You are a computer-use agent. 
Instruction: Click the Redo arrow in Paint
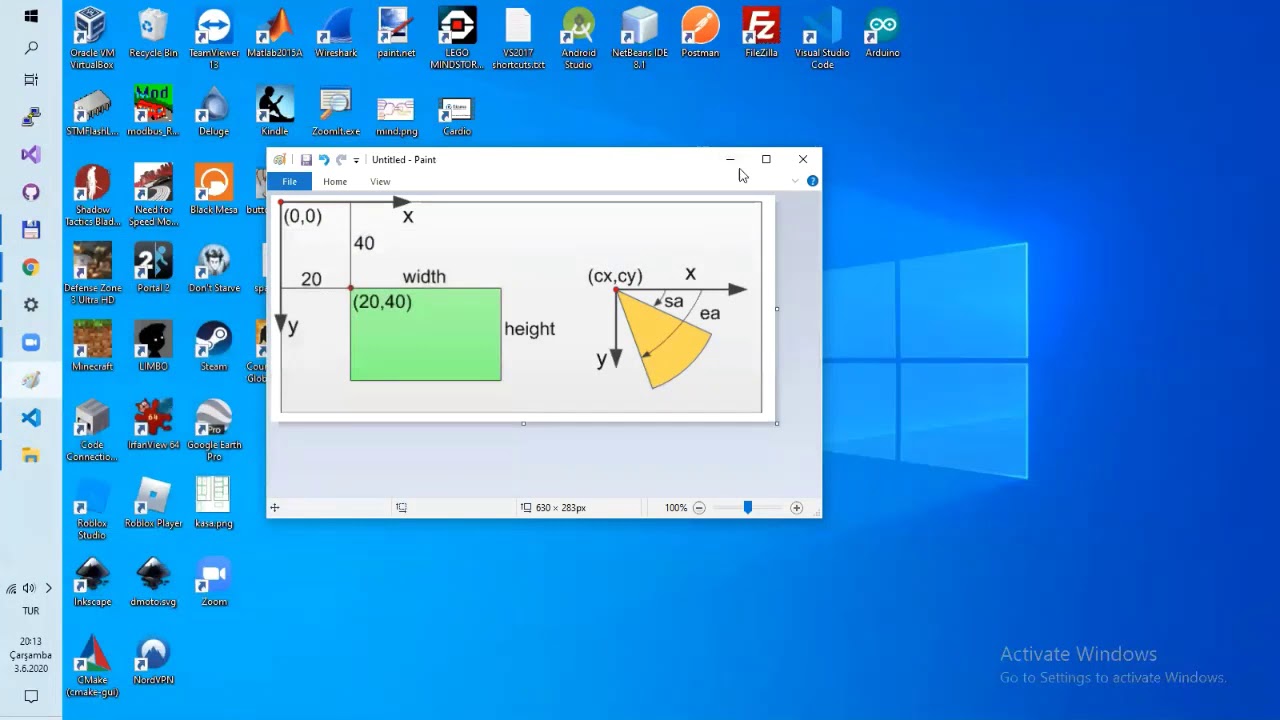click(x=341, y=160)
